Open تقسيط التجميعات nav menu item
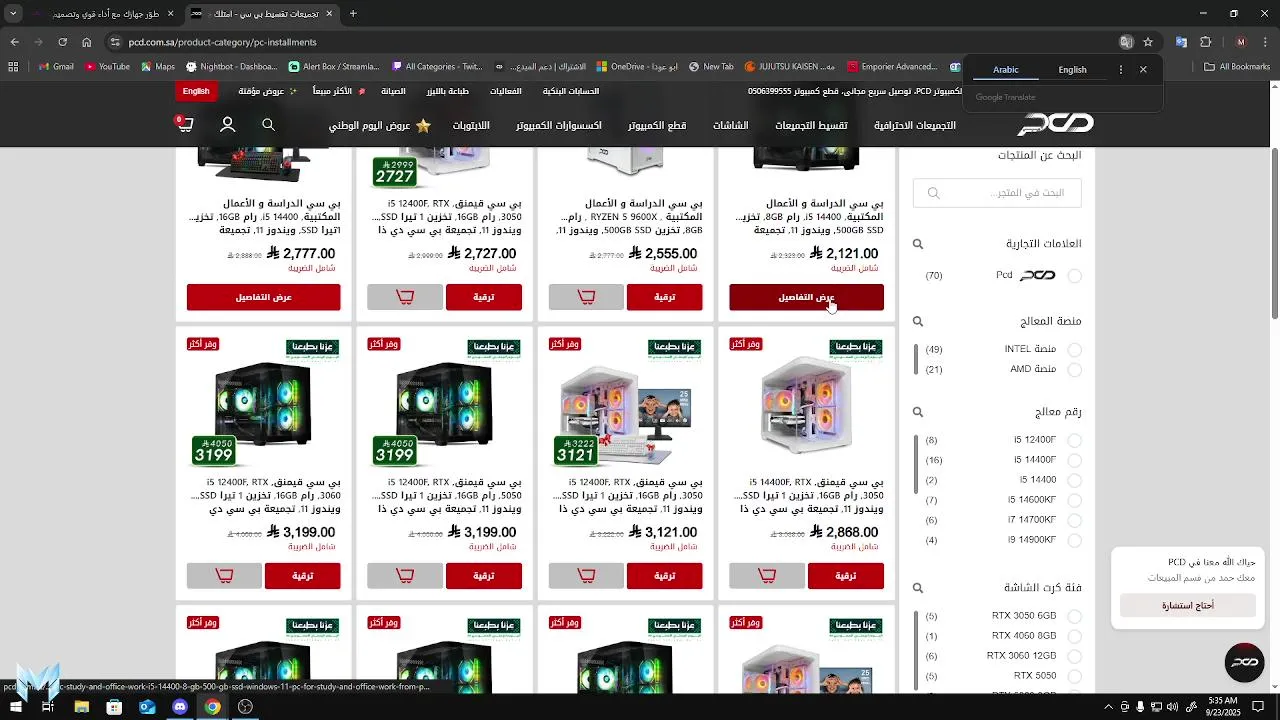 click(x=811, y=126)
